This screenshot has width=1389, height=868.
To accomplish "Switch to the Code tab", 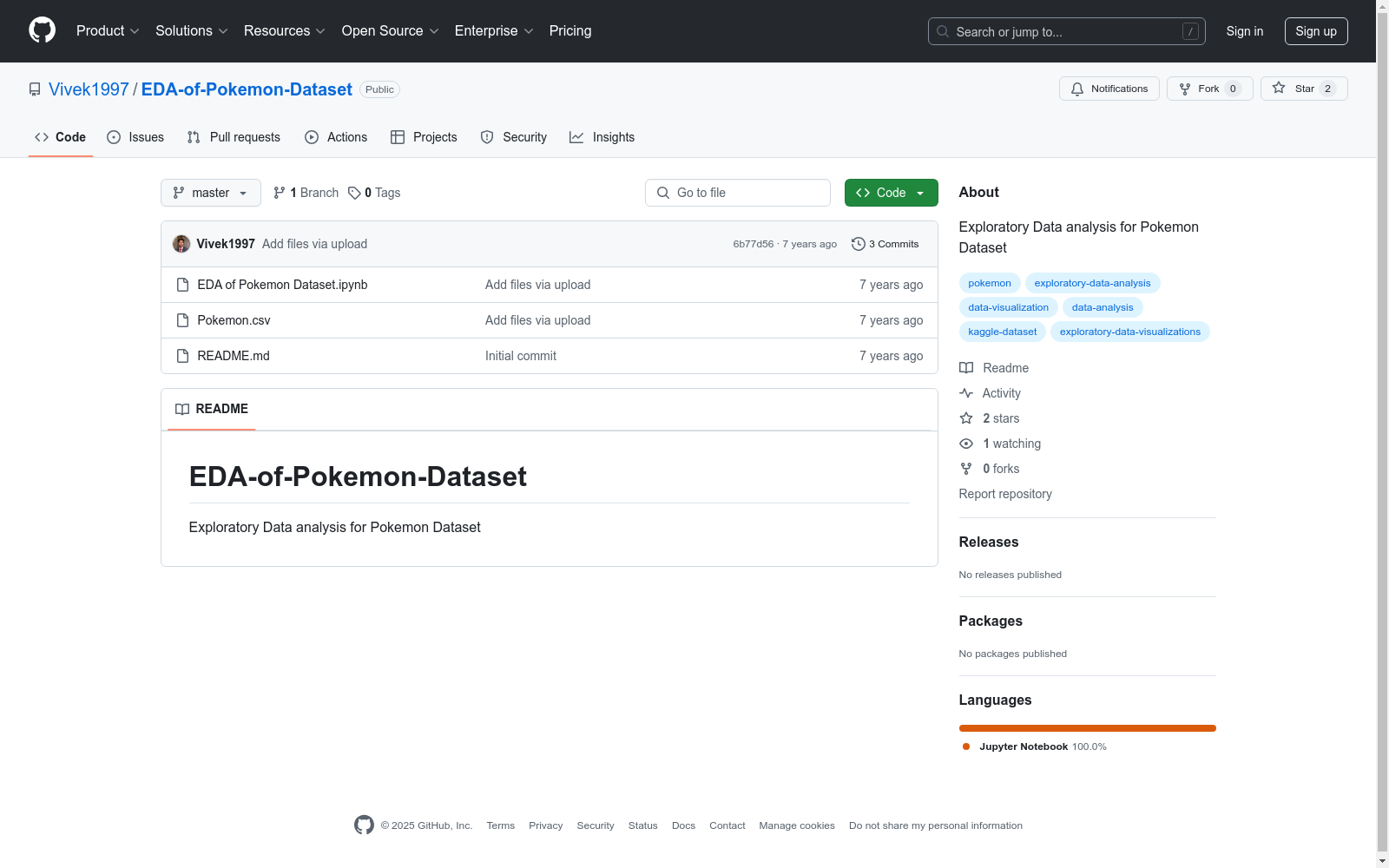I will [x=60, y=137].
